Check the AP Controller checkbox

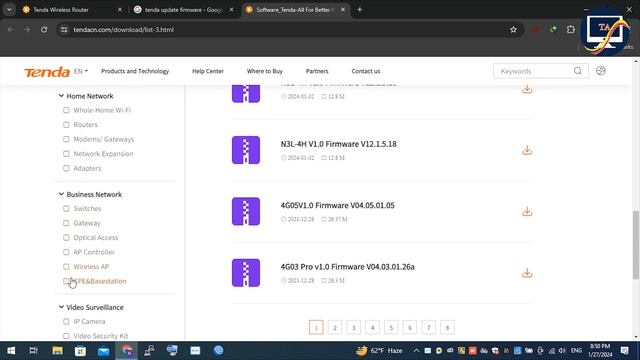(66, 252)
